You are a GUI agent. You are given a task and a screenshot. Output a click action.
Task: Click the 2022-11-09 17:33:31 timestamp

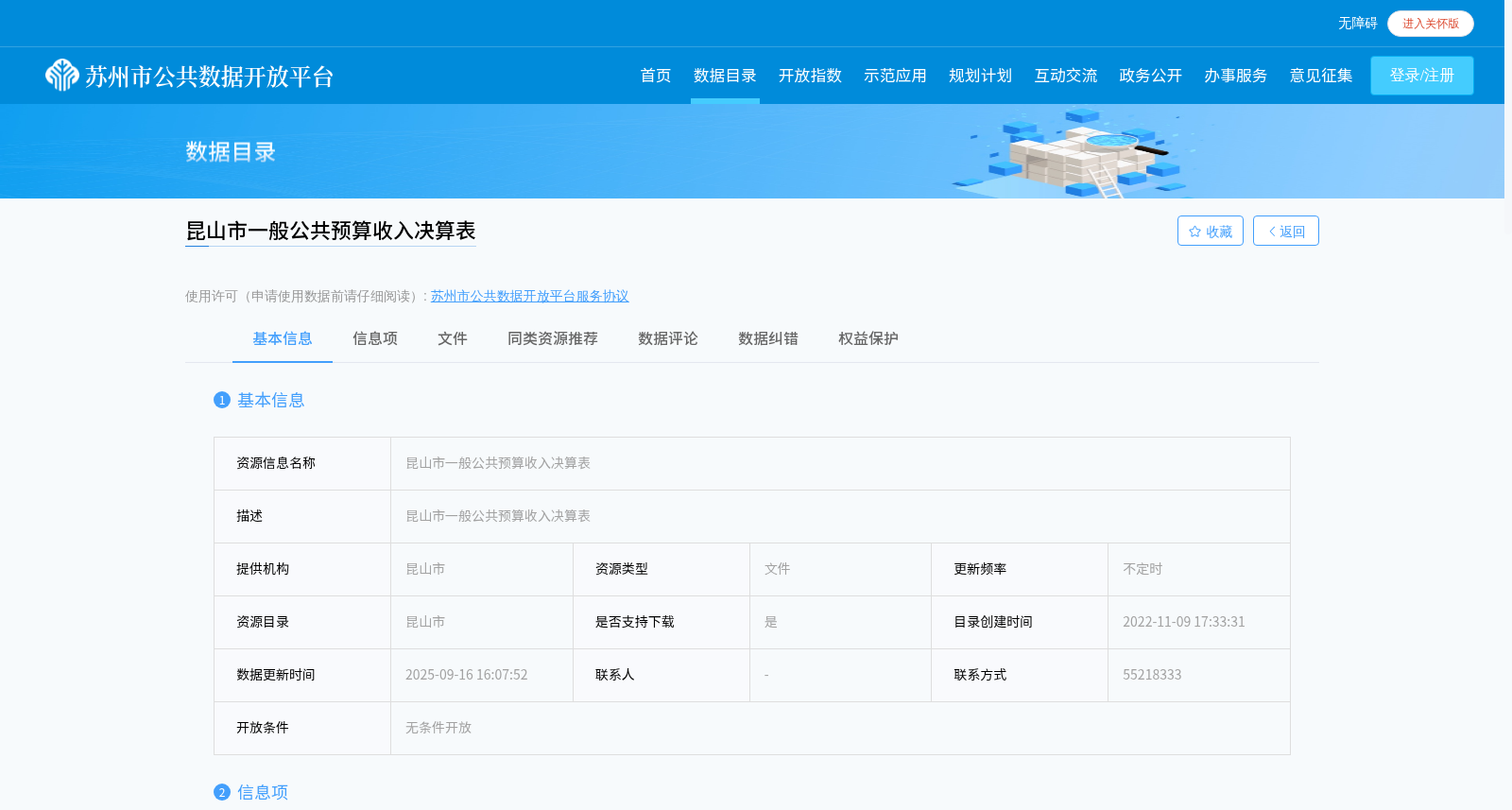click(x=1183, y=622)
